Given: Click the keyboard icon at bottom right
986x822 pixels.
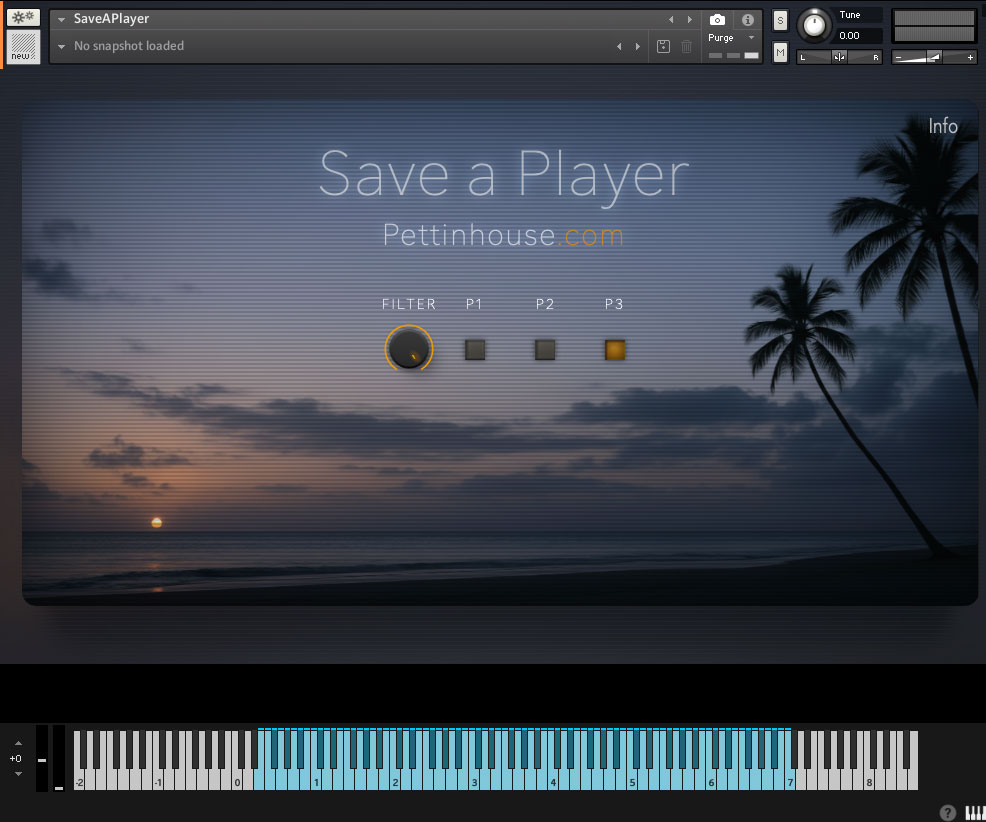Looking at the screenshot, I should (x=975, y=813).
